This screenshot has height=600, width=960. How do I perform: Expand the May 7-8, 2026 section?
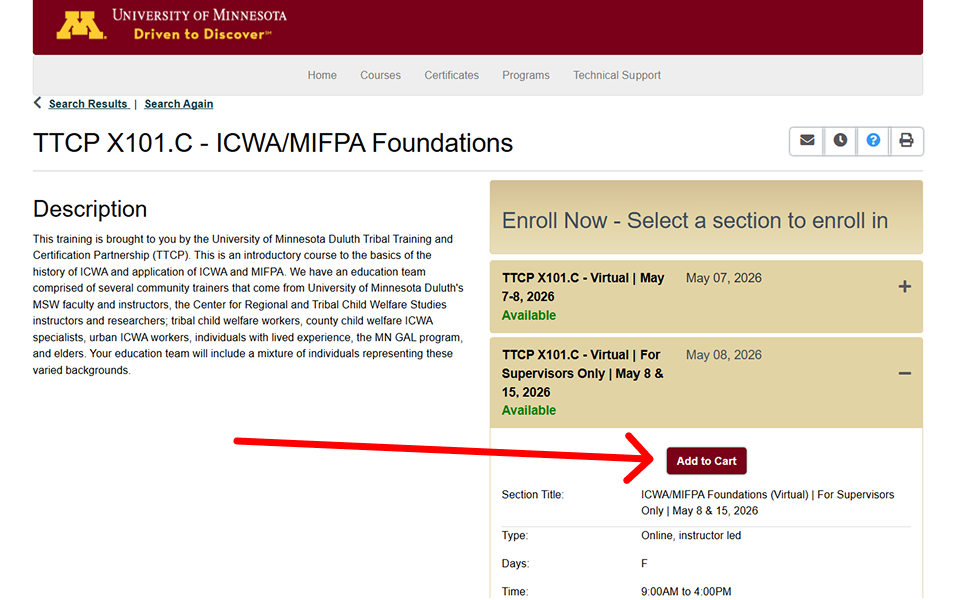pyautogui.click(x=904, y=287)
